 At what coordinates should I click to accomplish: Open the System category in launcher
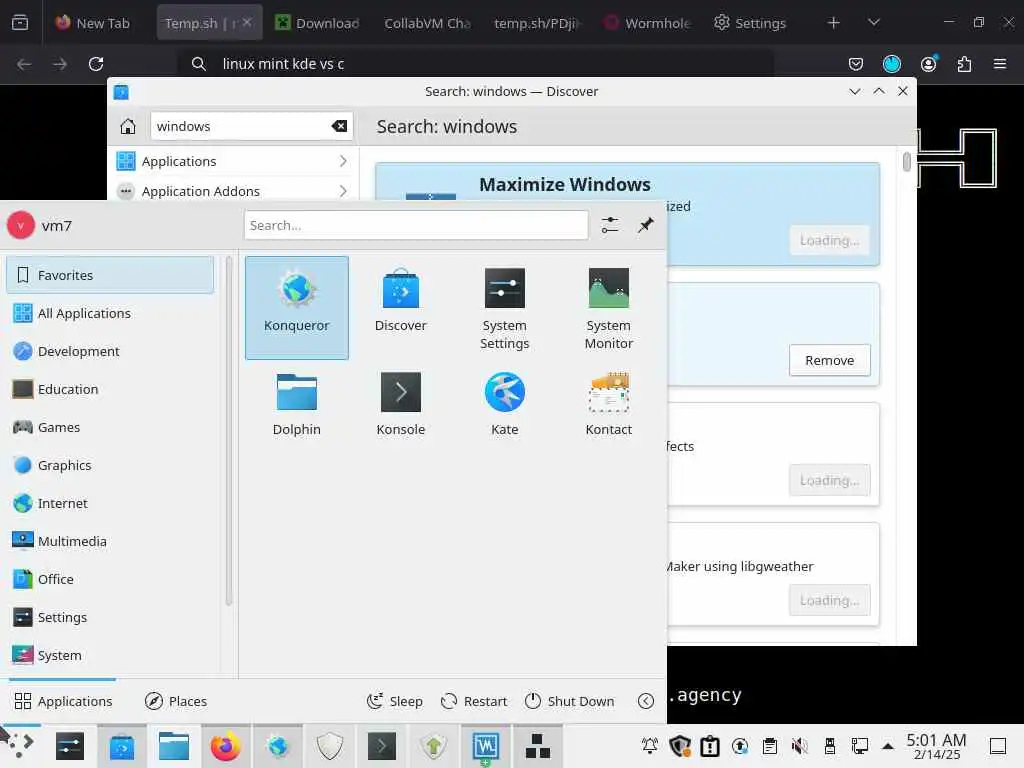(x=110, y=655)
